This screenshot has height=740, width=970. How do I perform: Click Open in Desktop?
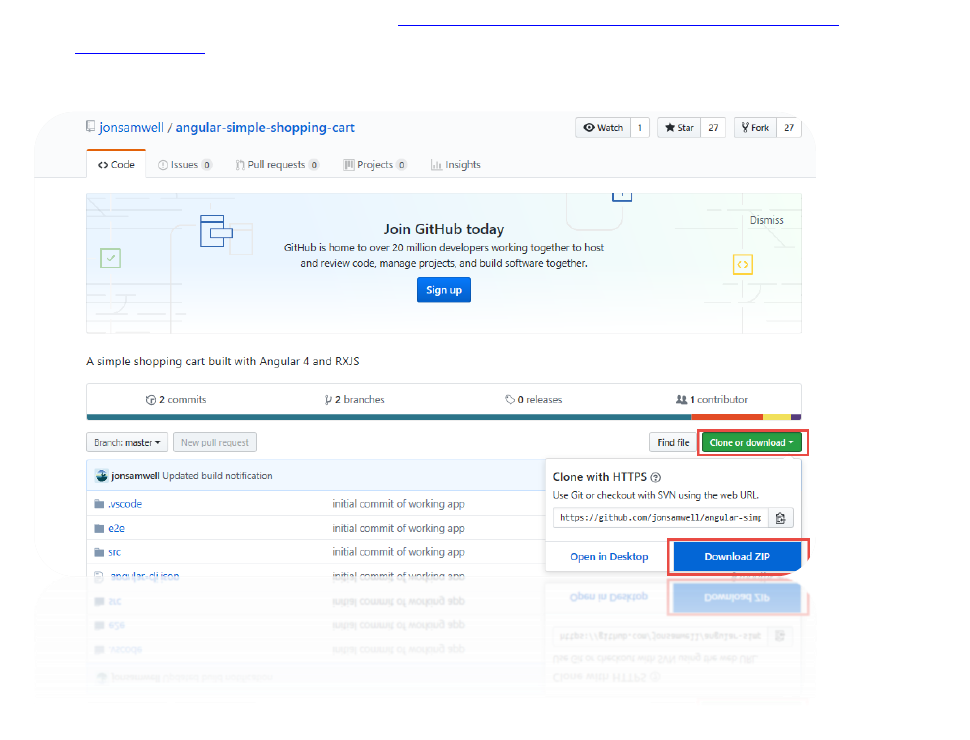tap(609, 556)
